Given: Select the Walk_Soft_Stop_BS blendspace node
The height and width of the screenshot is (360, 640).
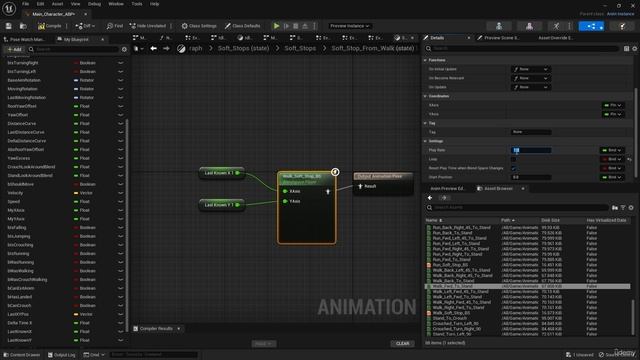Looking at the screenshot, I should click(307, 208).
